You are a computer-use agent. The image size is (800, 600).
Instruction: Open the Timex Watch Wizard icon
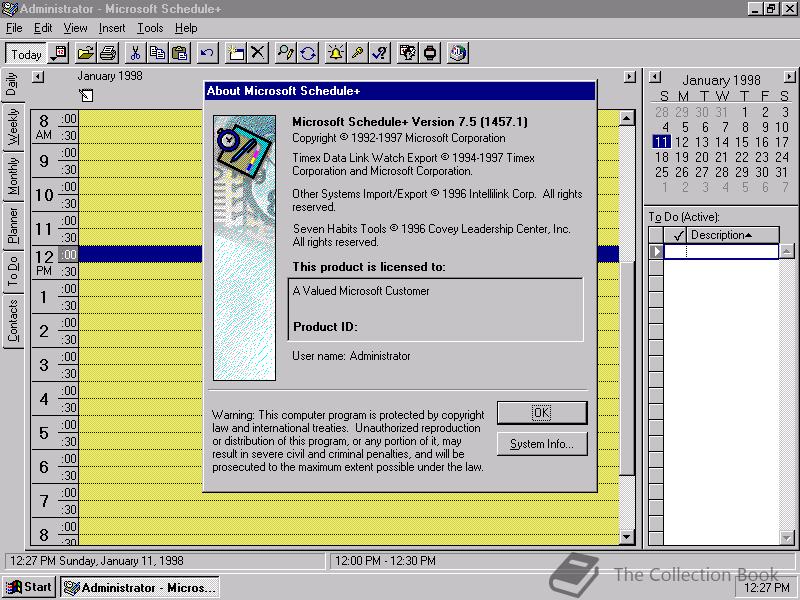[x=430, y=54]
